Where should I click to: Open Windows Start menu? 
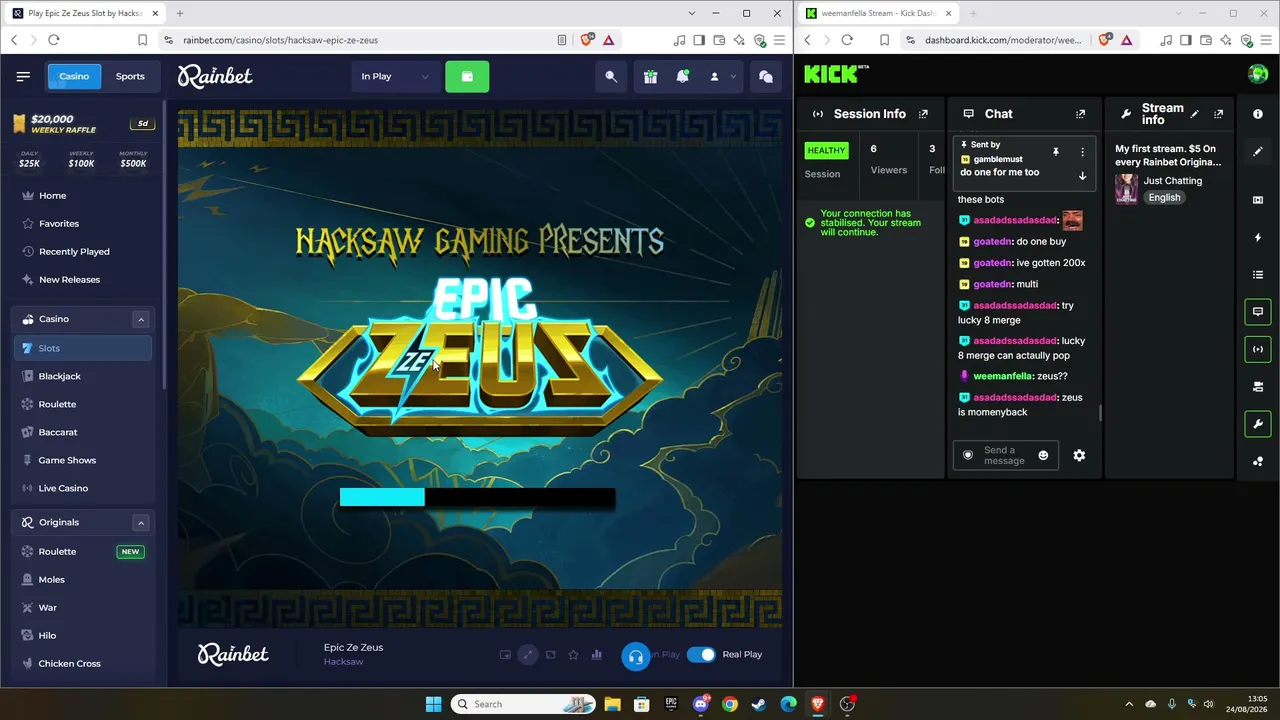433,704
